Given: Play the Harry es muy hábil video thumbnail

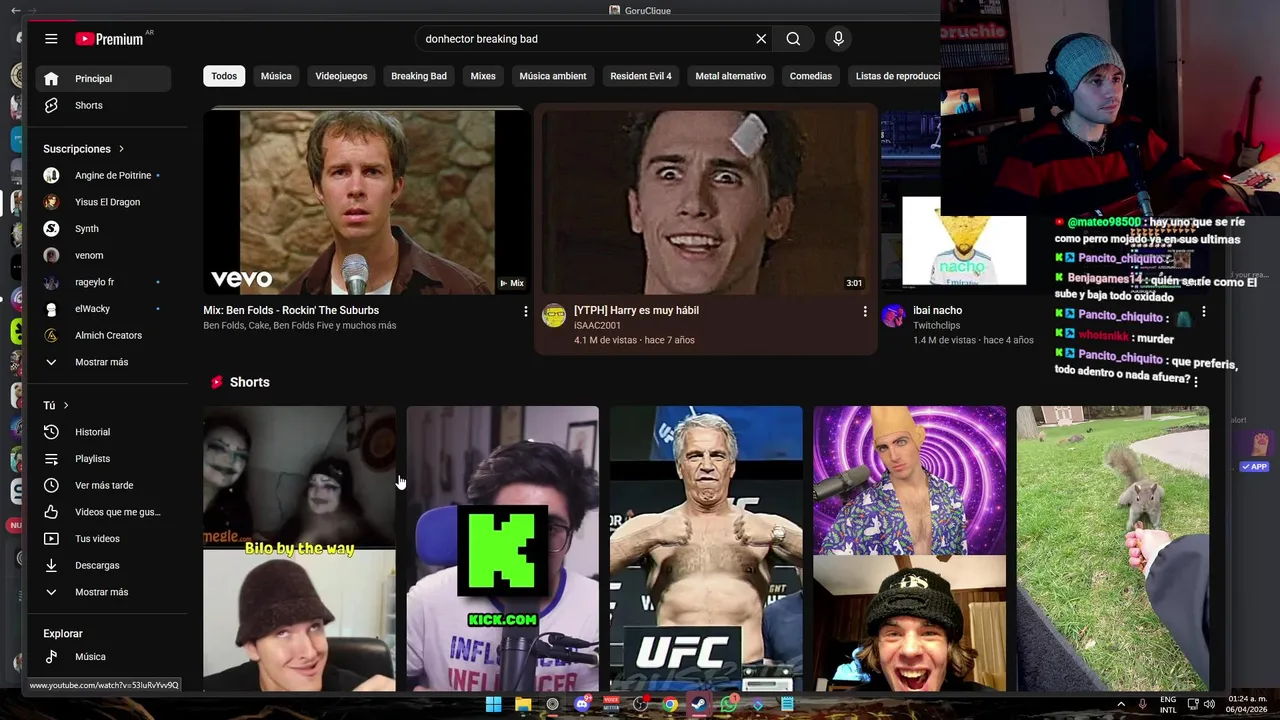Looking at the screenshot, I should (706, 202).
